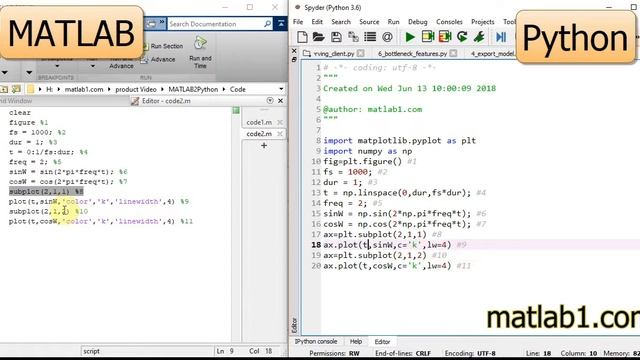Click the Re-run last script icon
Viewport: 640px width, 360px height.
coord(462,37)
